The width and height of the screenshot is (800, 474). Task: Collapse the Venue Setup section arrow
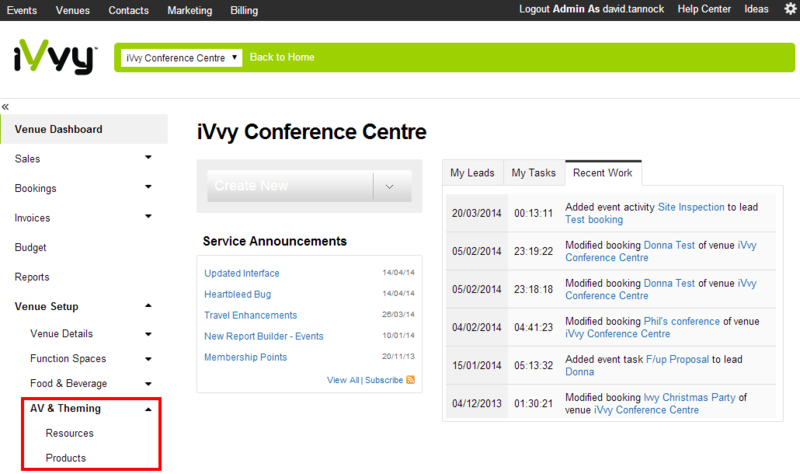click(x=148, y=306)
